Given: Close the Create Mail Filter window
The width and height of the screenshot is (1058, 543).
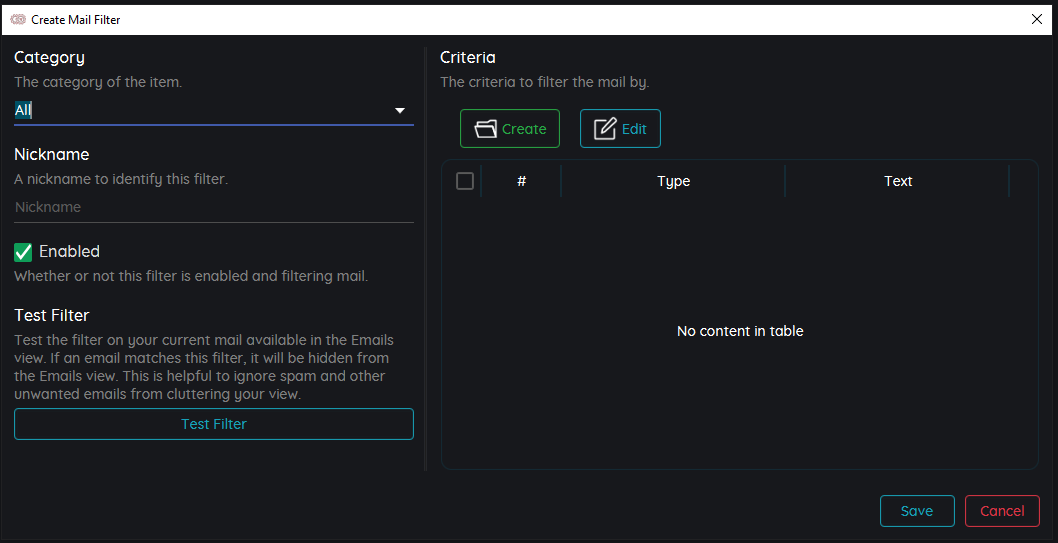Looking at the screenshot, I should click(x=1037, y=19).
